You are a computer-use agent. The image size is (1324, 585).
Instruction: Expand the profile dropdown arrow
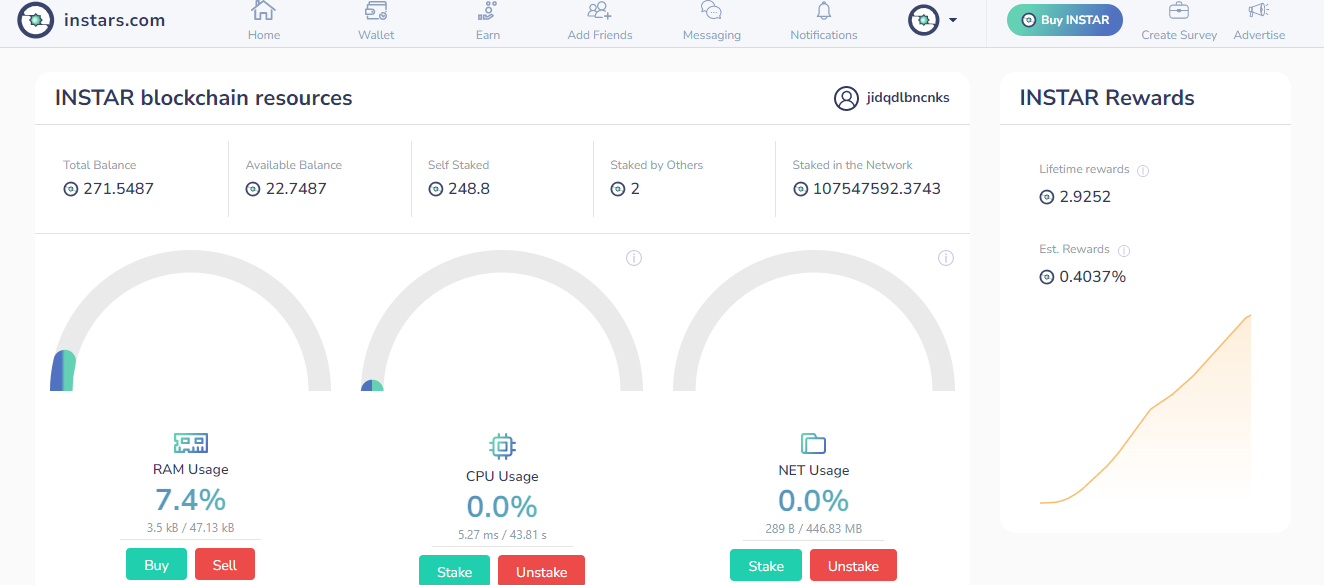tap(953, 20)
